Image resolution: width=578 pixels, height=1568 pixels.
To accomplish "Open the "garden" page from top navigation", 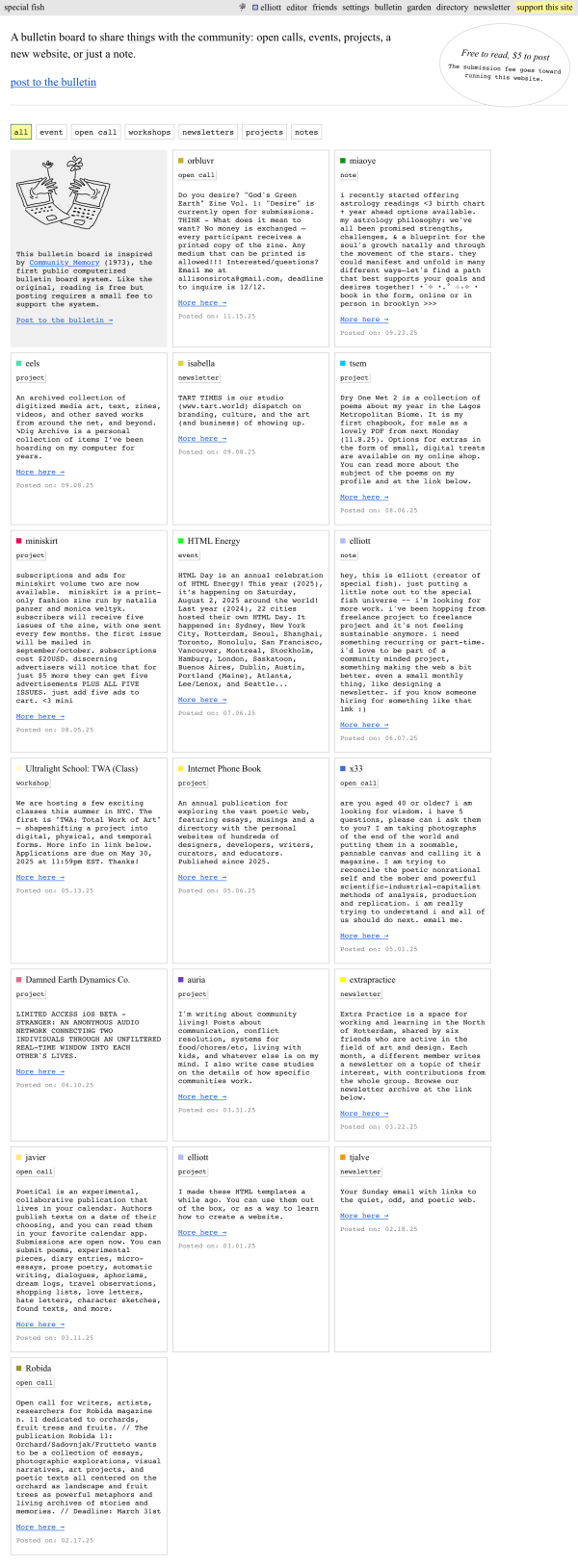I will coord(419,7).
